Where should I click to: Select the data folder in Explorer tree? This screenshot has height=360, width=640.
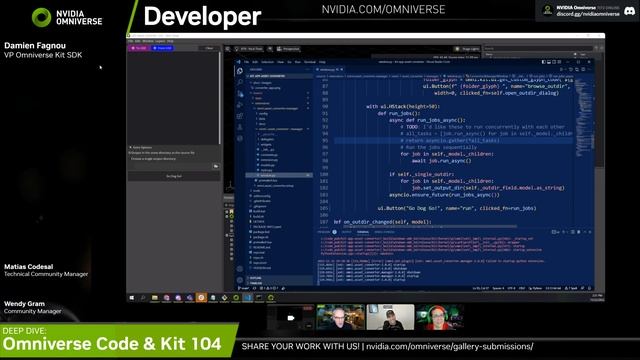262,119
